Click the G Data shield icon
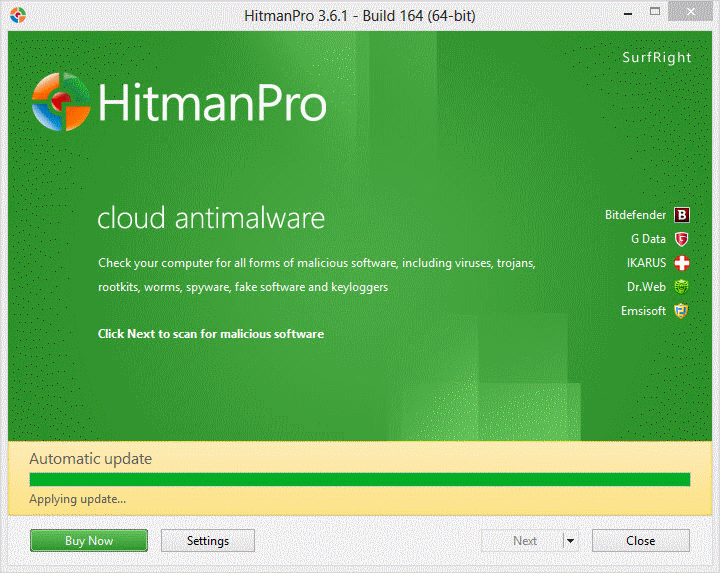The height and width of the screenshot is (573, 720). tap(682, 239)
